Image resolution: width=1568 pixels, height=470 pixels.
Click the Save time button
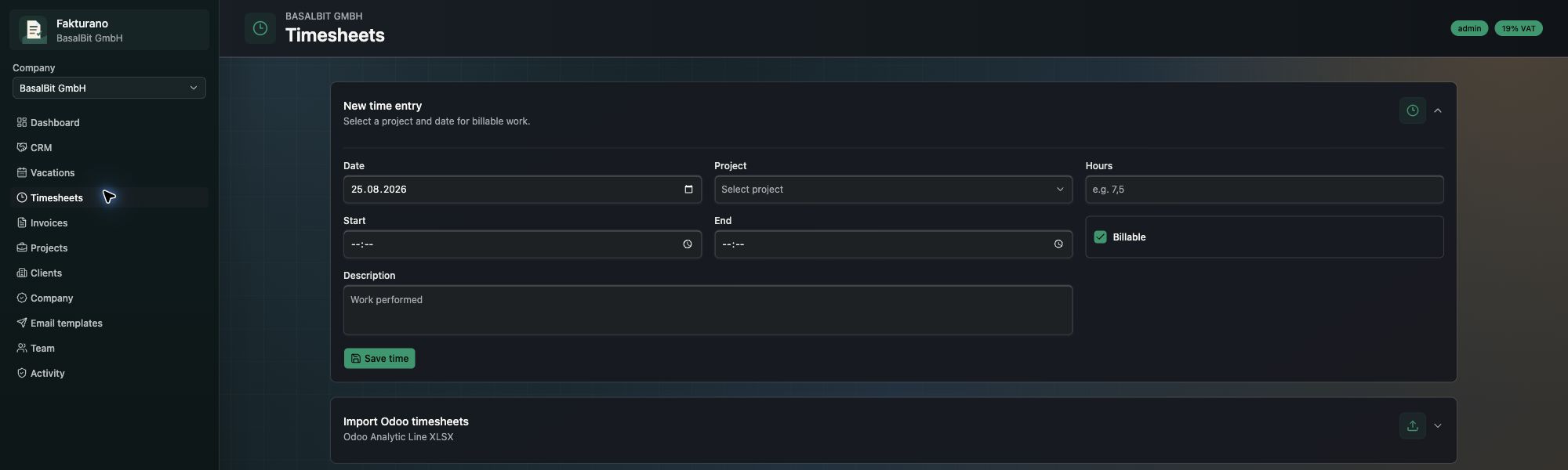click(x=379, y=358)
